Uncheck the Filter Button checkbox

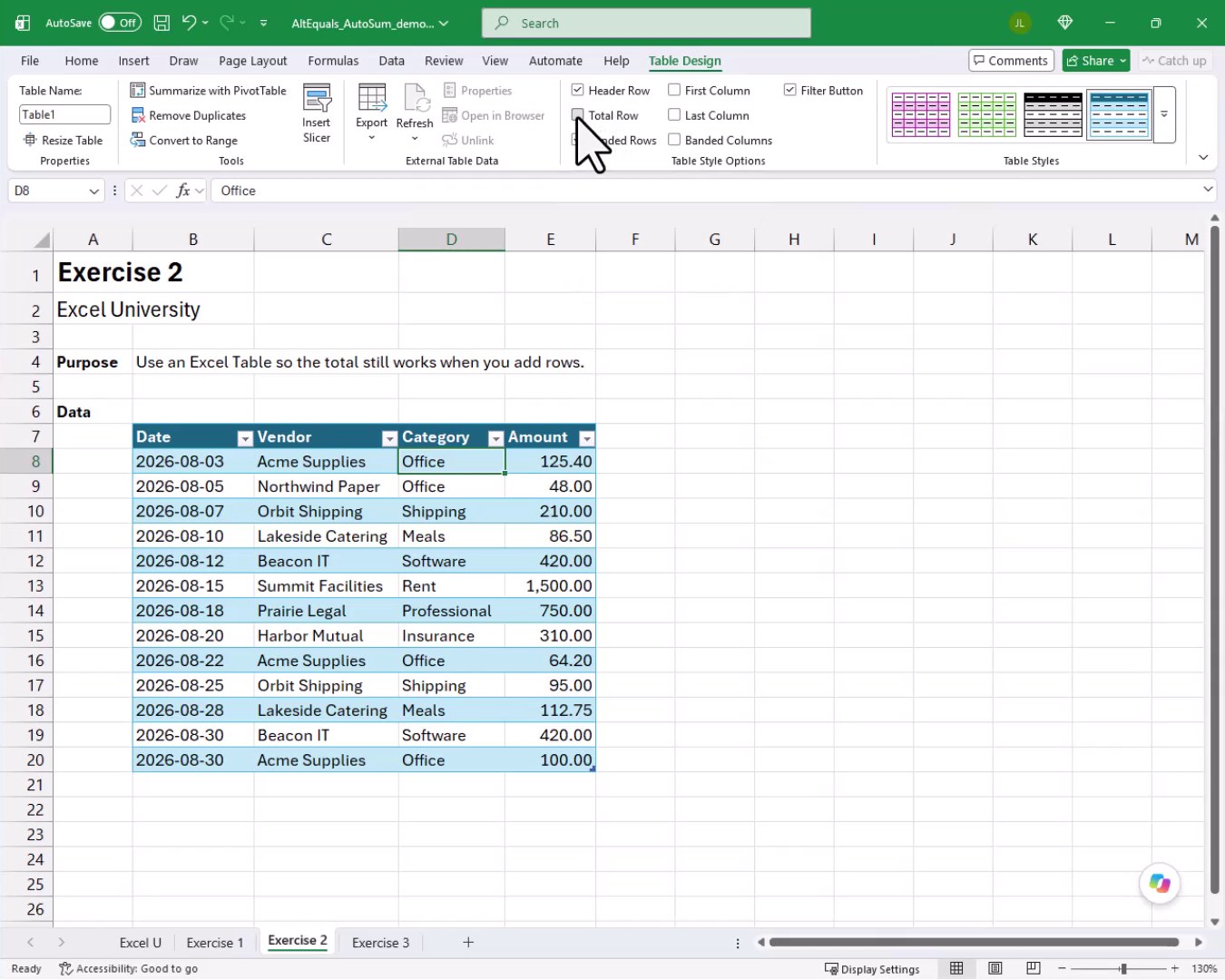(x=790, y=90)
